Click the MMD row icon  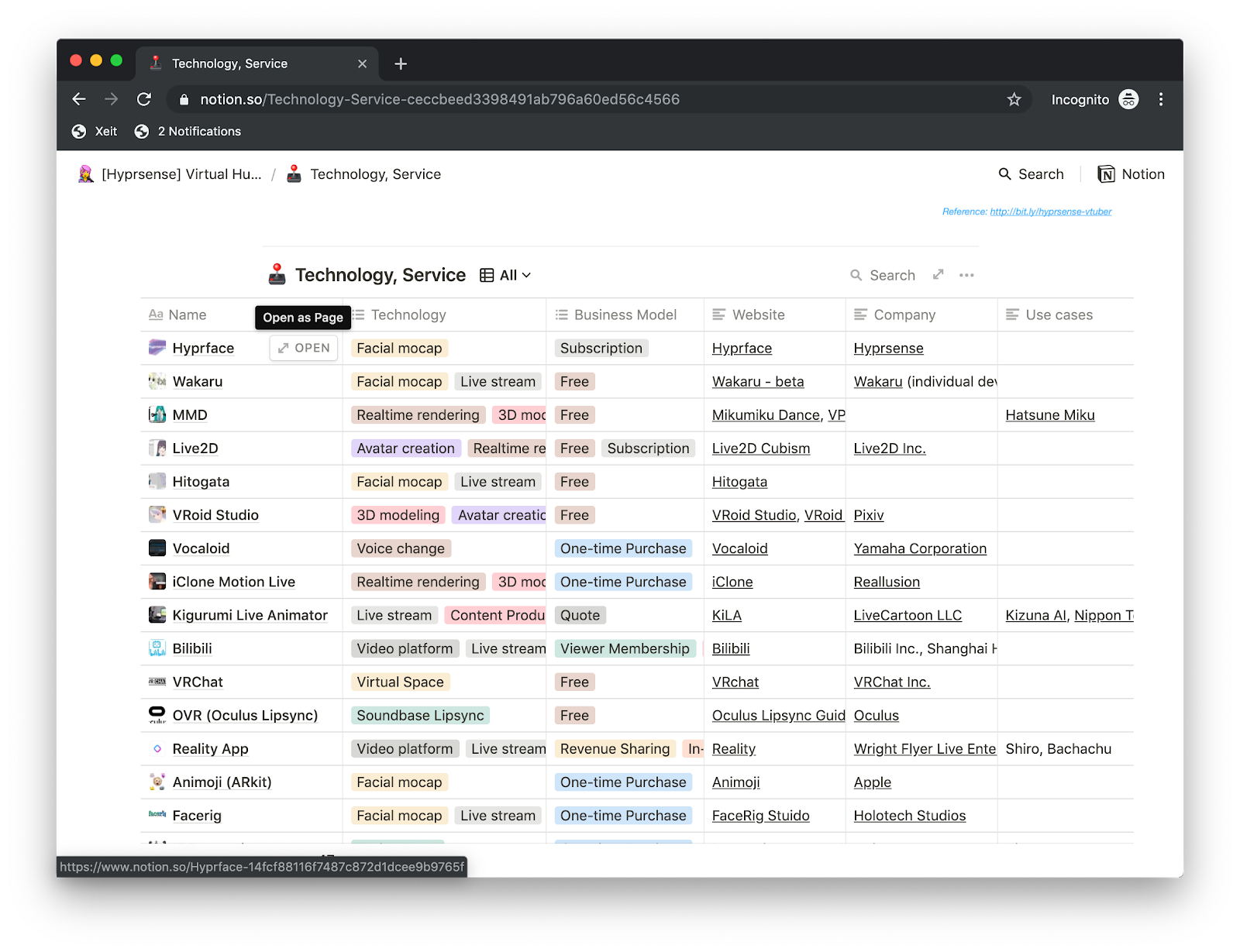coord(157,414)
